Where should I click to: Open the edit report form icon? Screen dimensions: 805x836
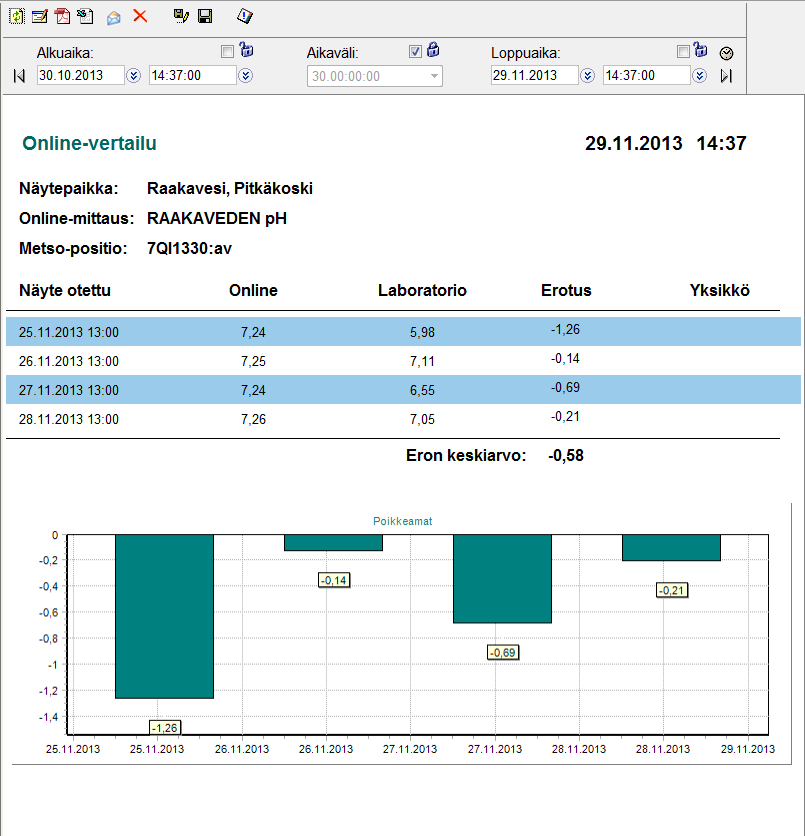39,17
